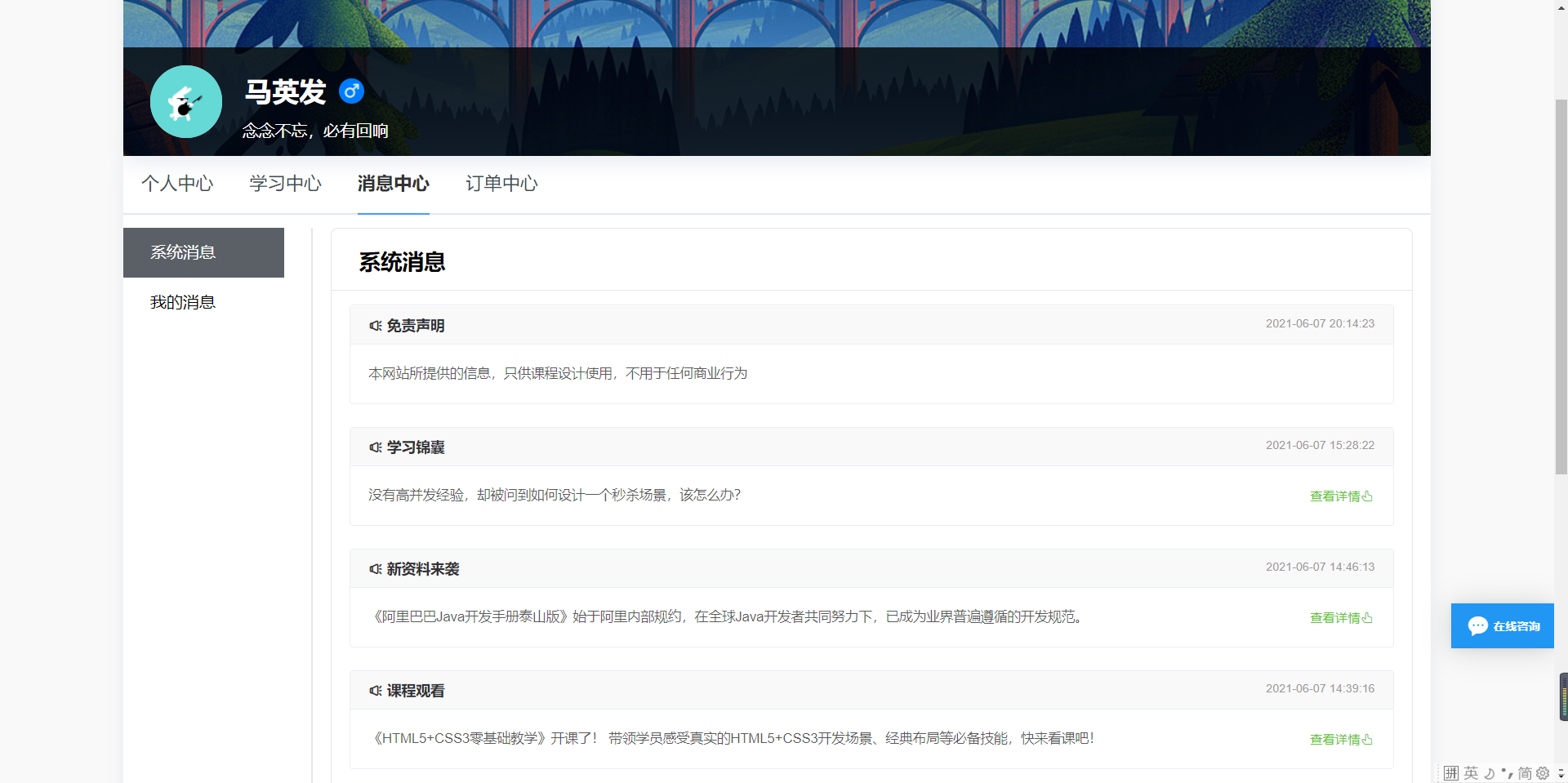This screenshot has height=783, width=1568.
Task: Select the 消息中心 tab
Action: click(394, 184)
